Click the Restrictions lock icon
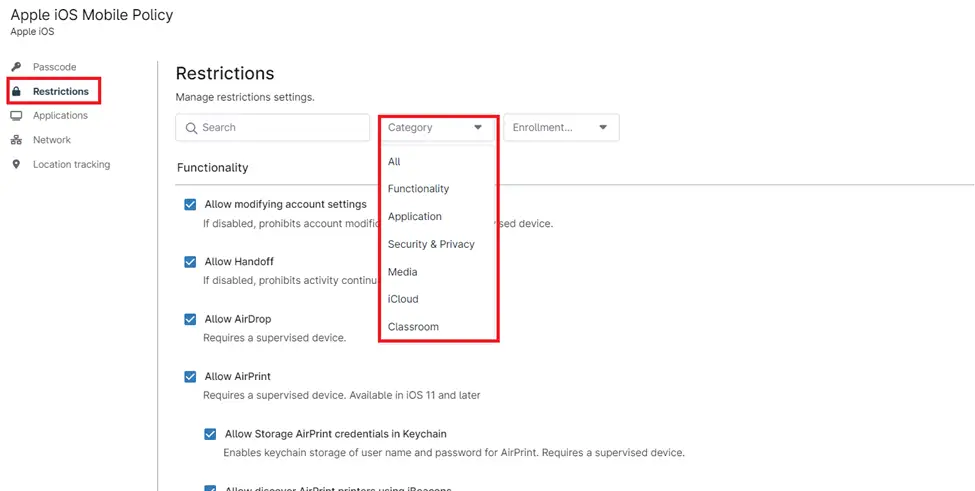This screenshot has width=975, height=491. (16, 91)
